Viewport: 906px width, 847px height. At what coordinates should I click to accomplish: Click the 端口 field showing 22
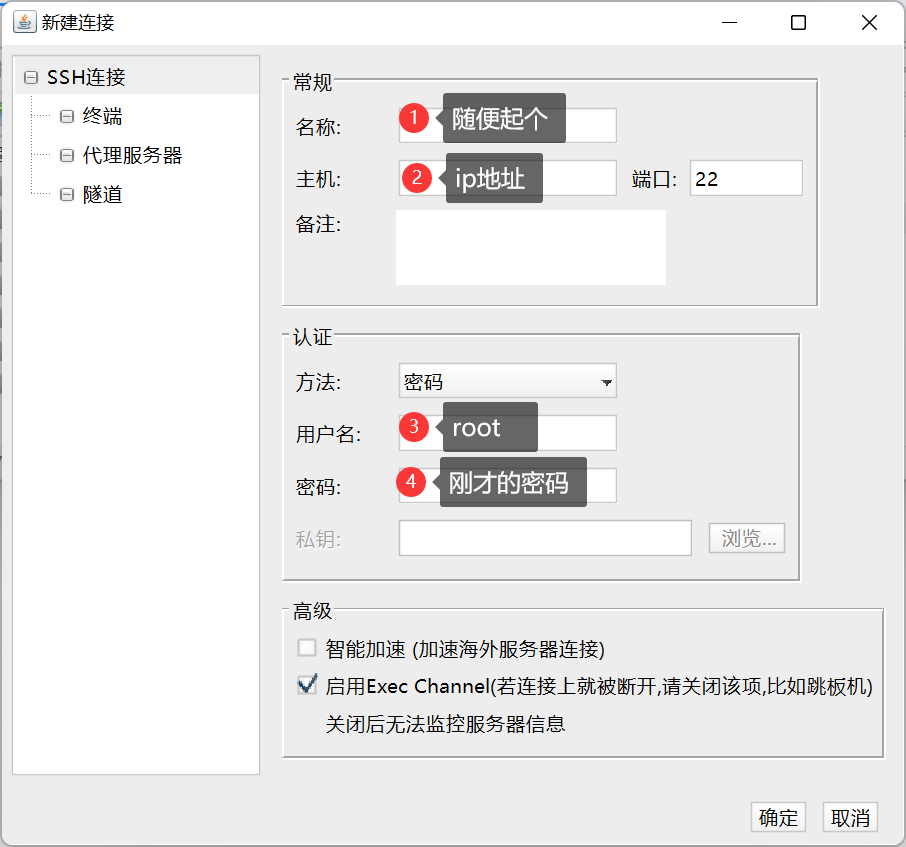(x=746, y=178)
